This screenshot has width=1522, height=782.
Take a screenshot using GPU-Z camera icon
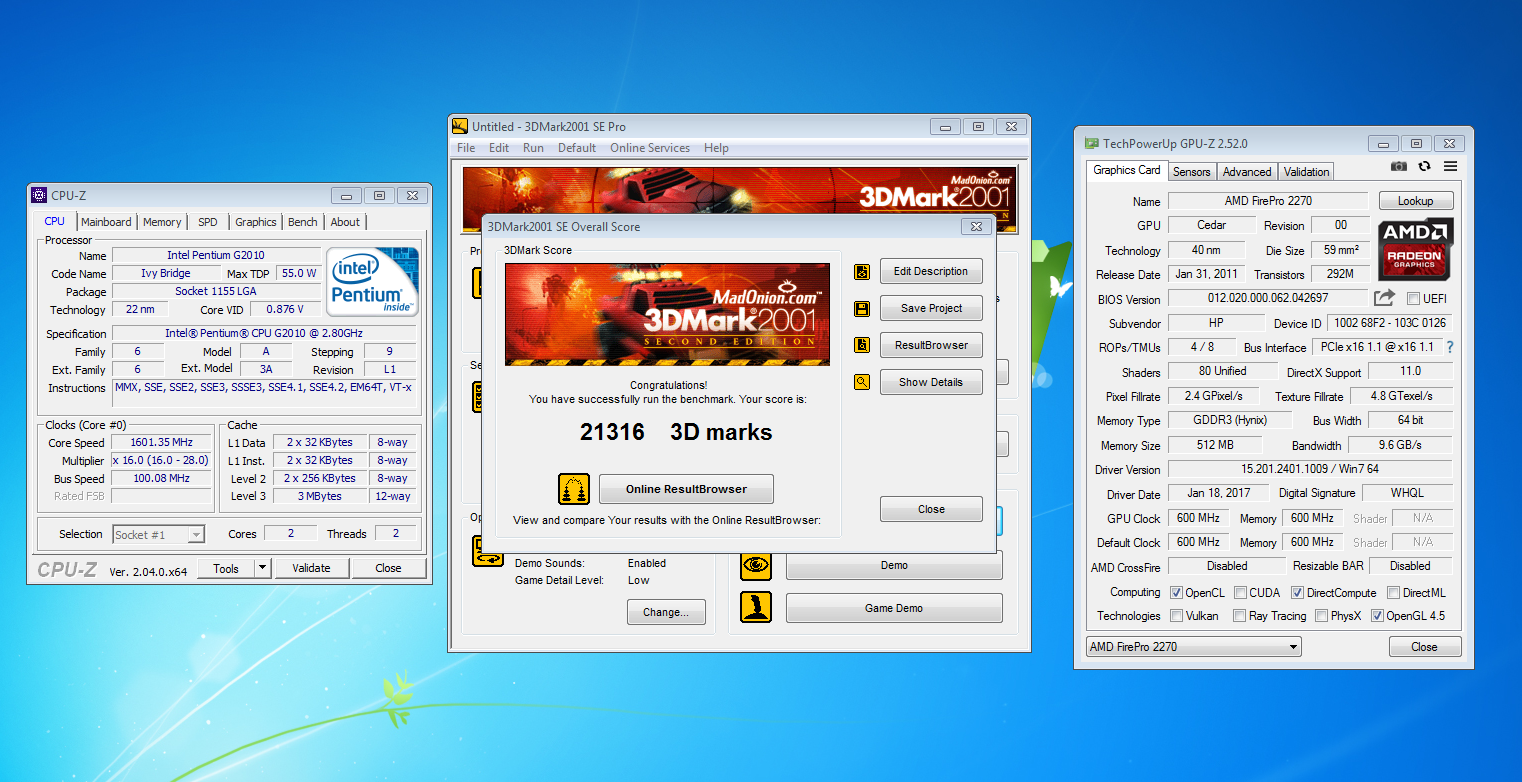(x=1399, y=167)
